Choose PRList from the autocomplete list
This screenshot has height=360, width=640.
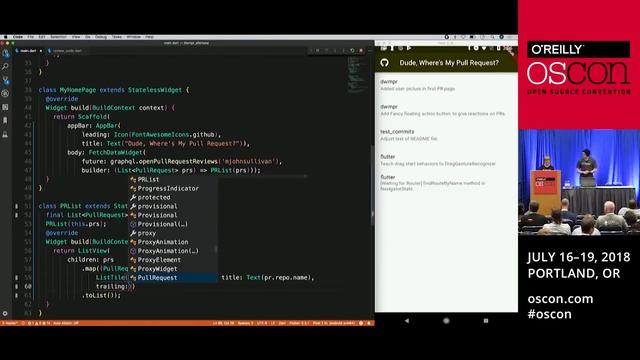pyautogui.click(x=173, y=180)
